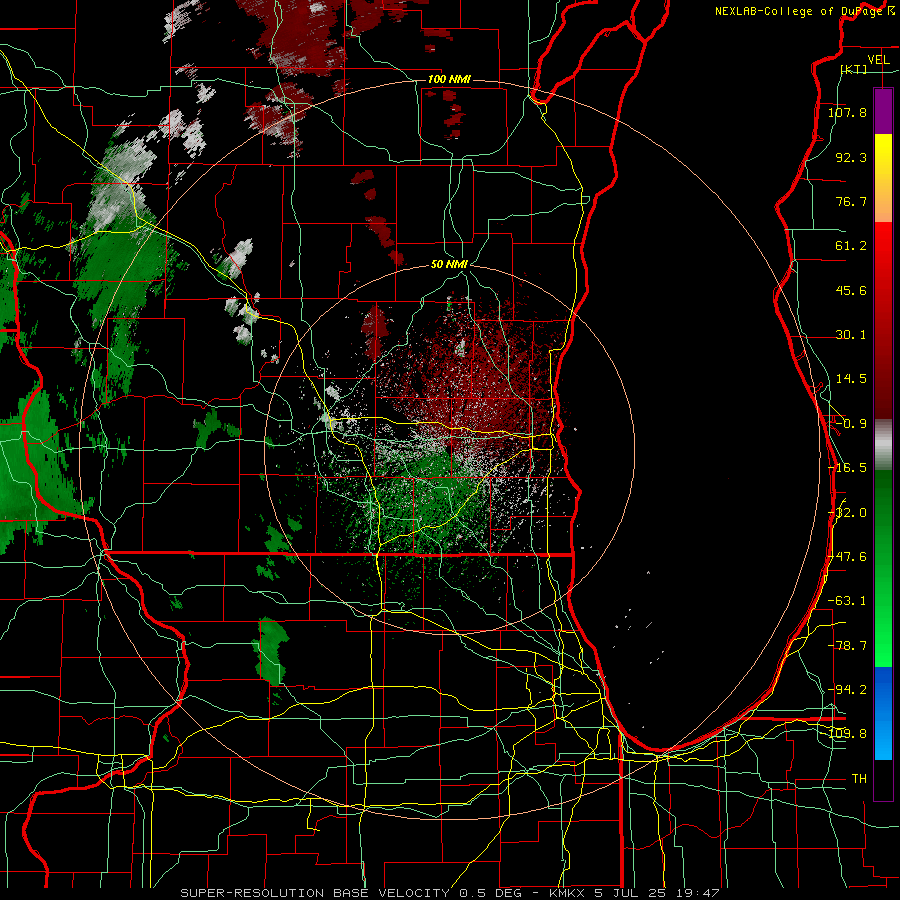Click the -63.1 legend value
Viewport: 900px width, 900px height.
[x=847, y=601]
